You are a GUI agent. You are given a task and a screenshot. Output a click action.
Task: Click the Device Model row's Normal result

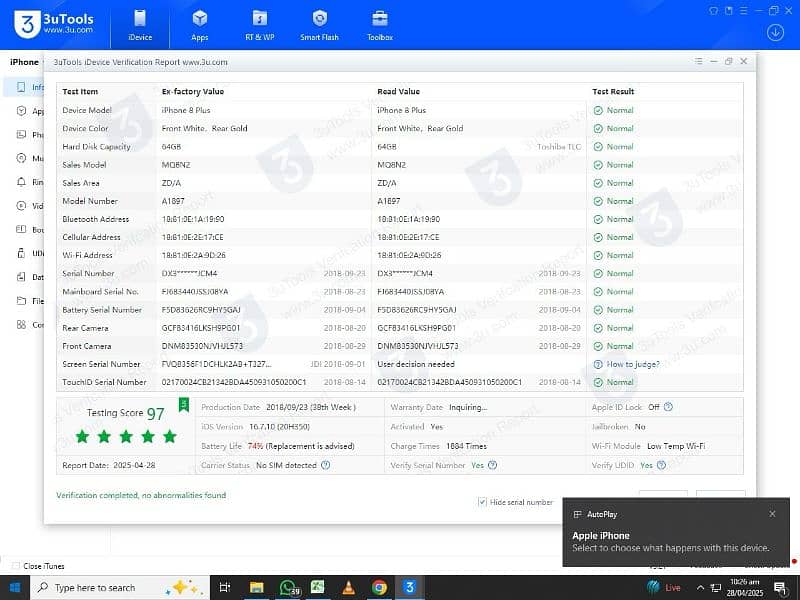coord(613,110)
